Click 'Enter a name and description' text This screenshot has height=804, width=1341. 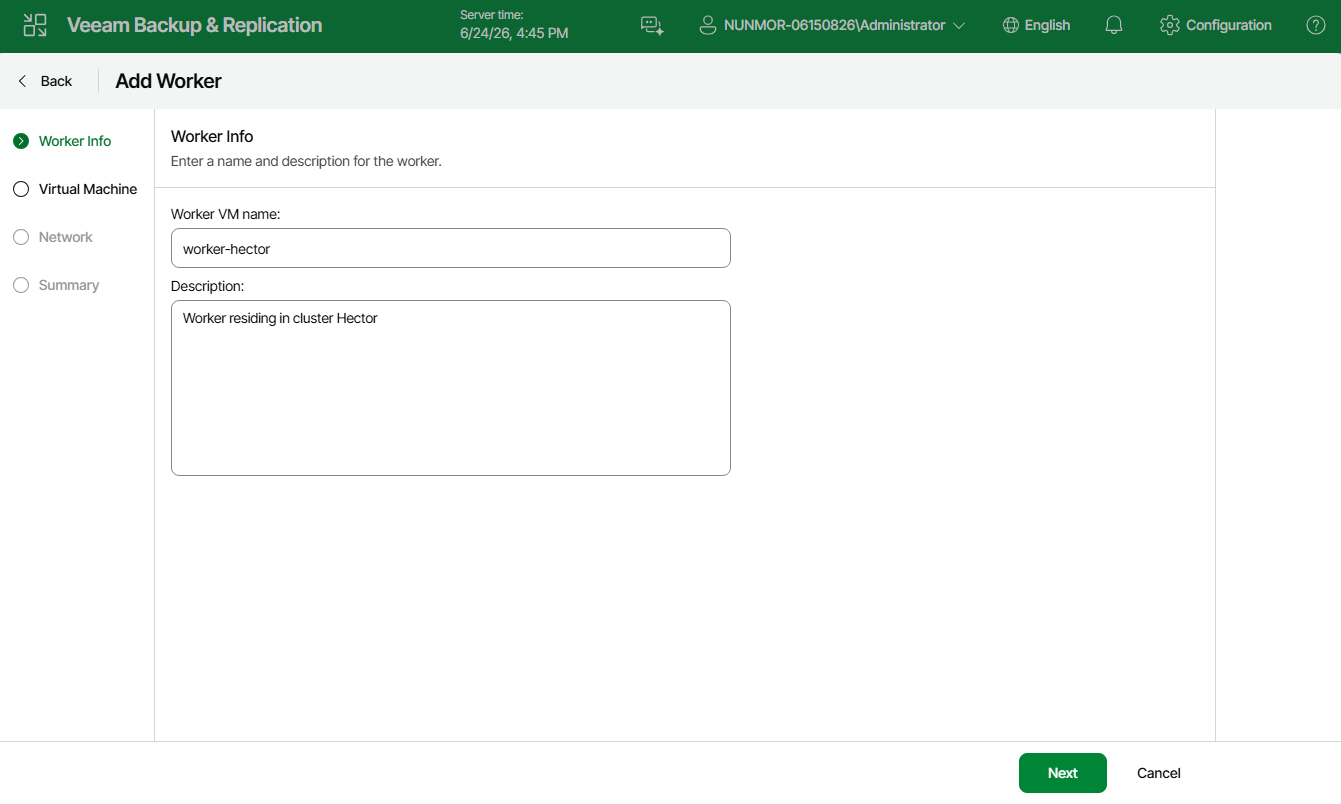point(306,160)
